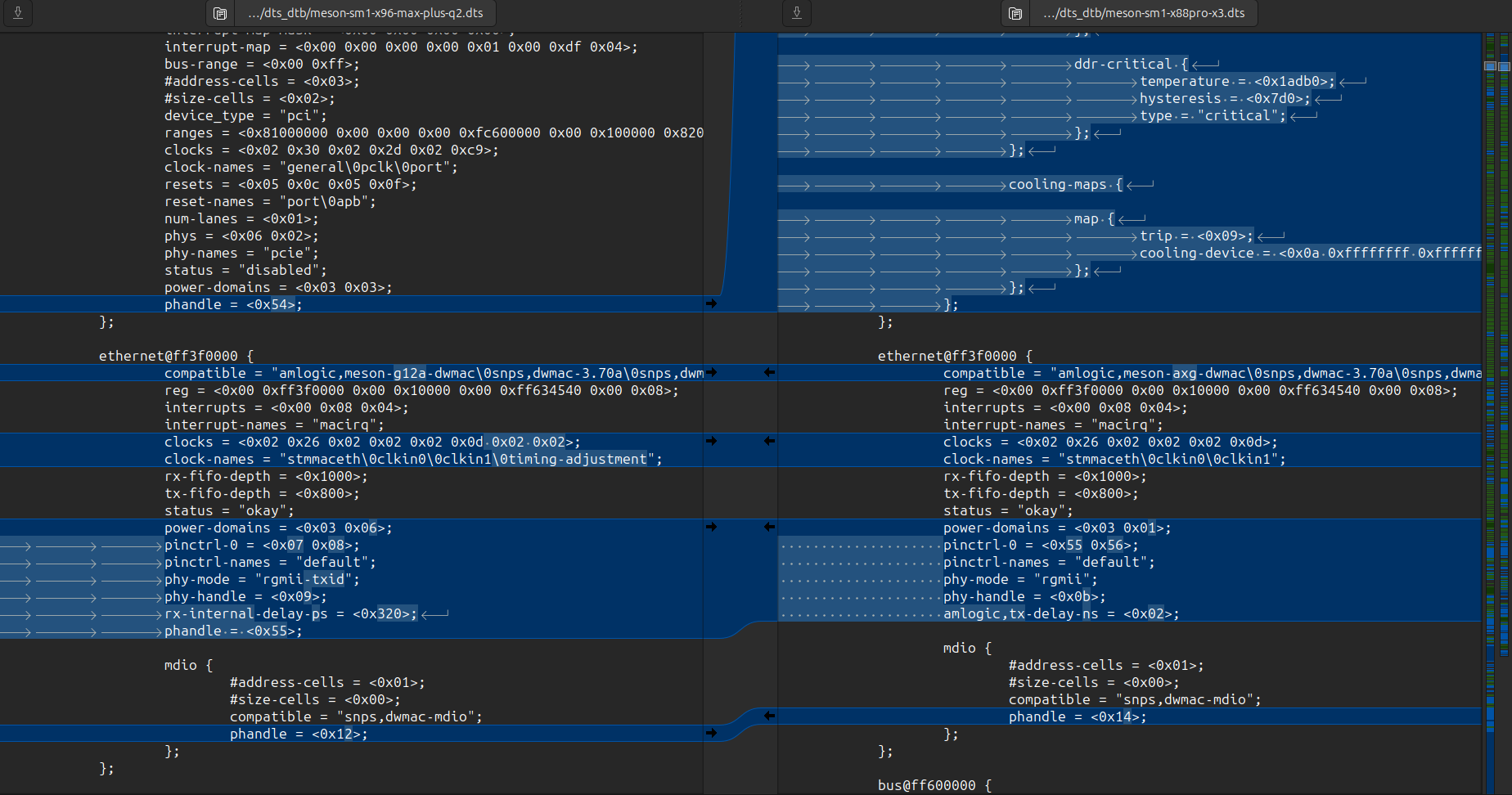Pull the pinctrl-0 block from the right pane
Screen dimensions: 1512x795
767,528
